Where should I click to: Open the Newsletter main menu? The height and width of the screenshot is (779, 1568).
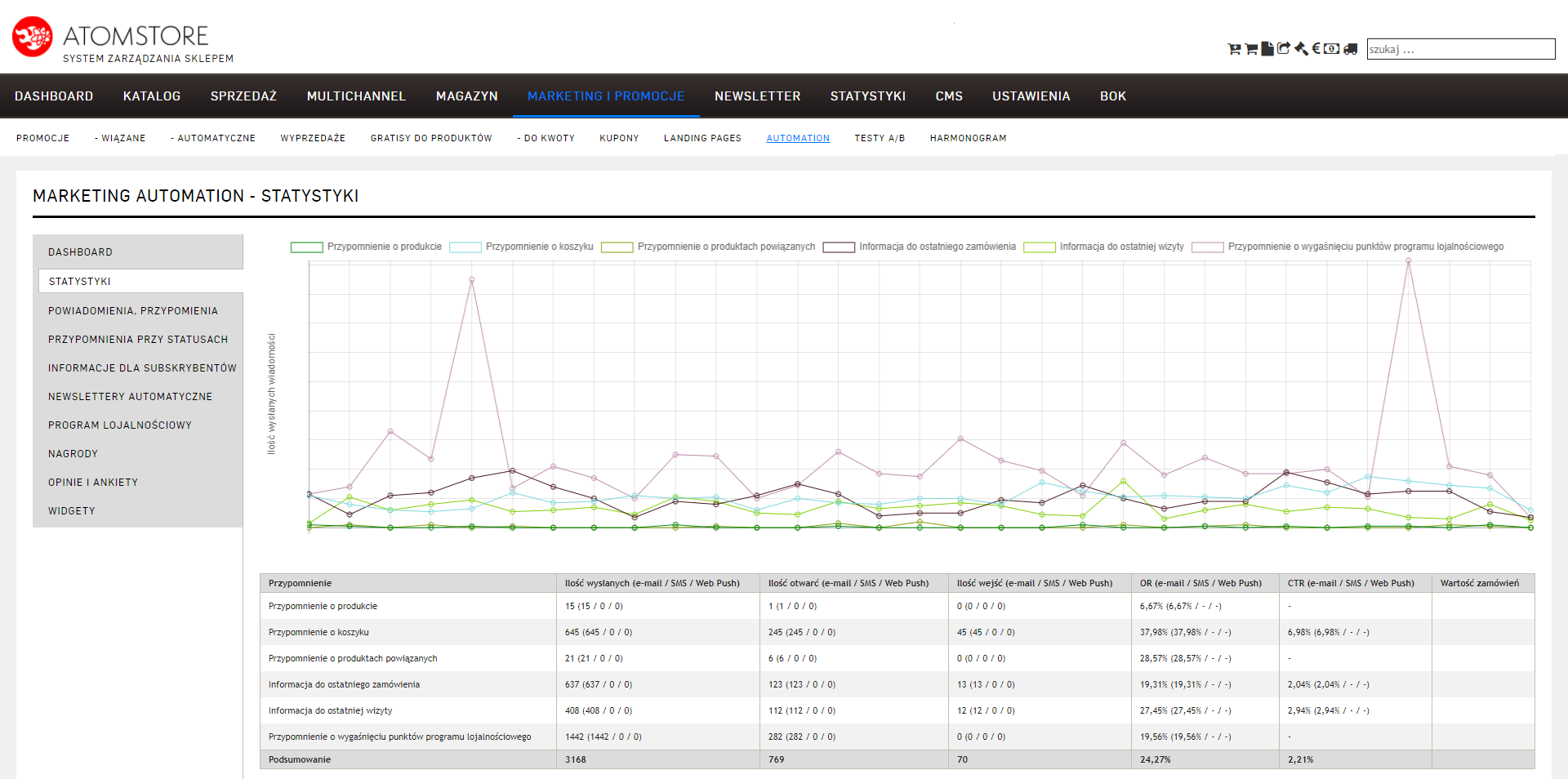(757, 96)
